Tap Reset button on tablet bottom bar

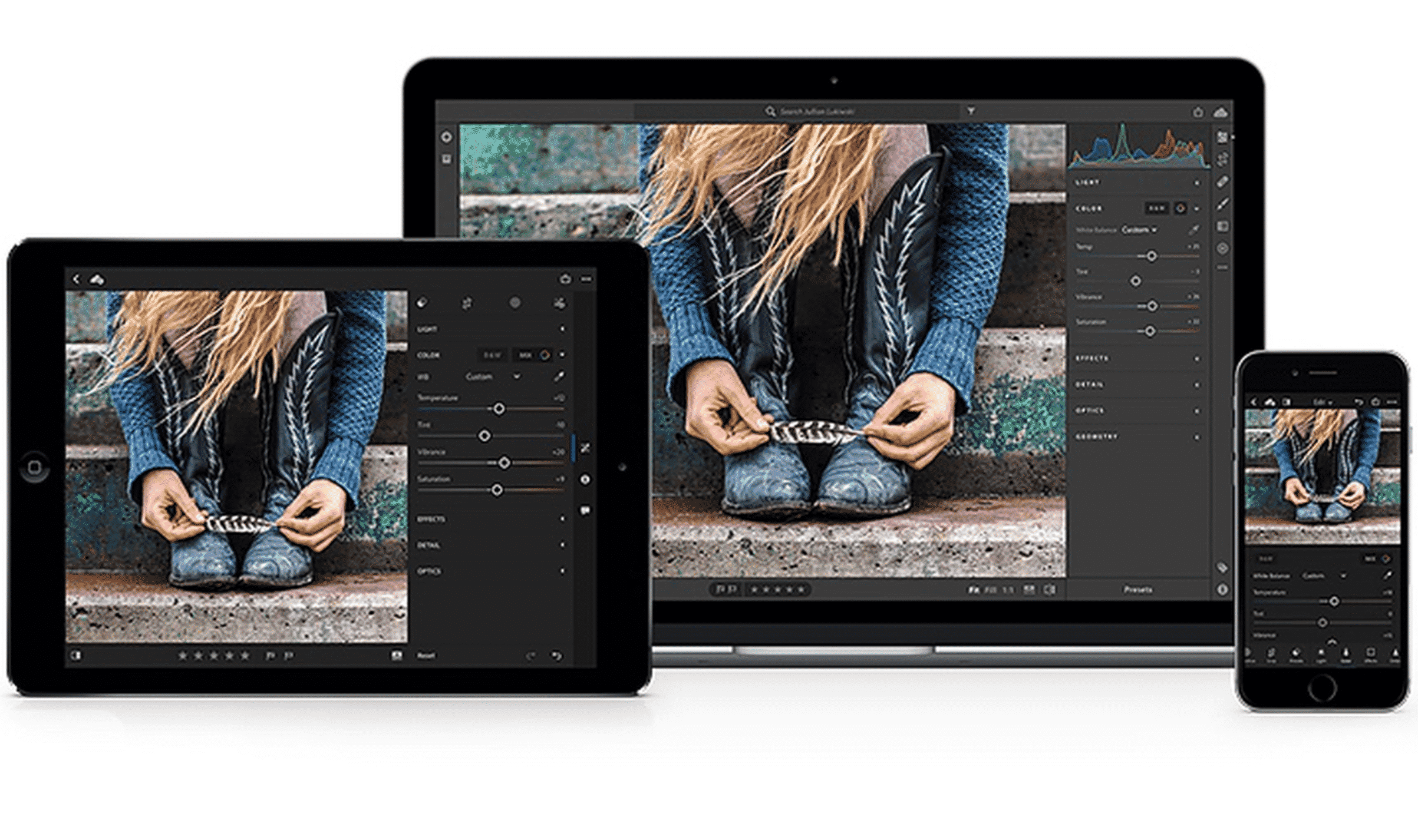[x=426, y=656]
